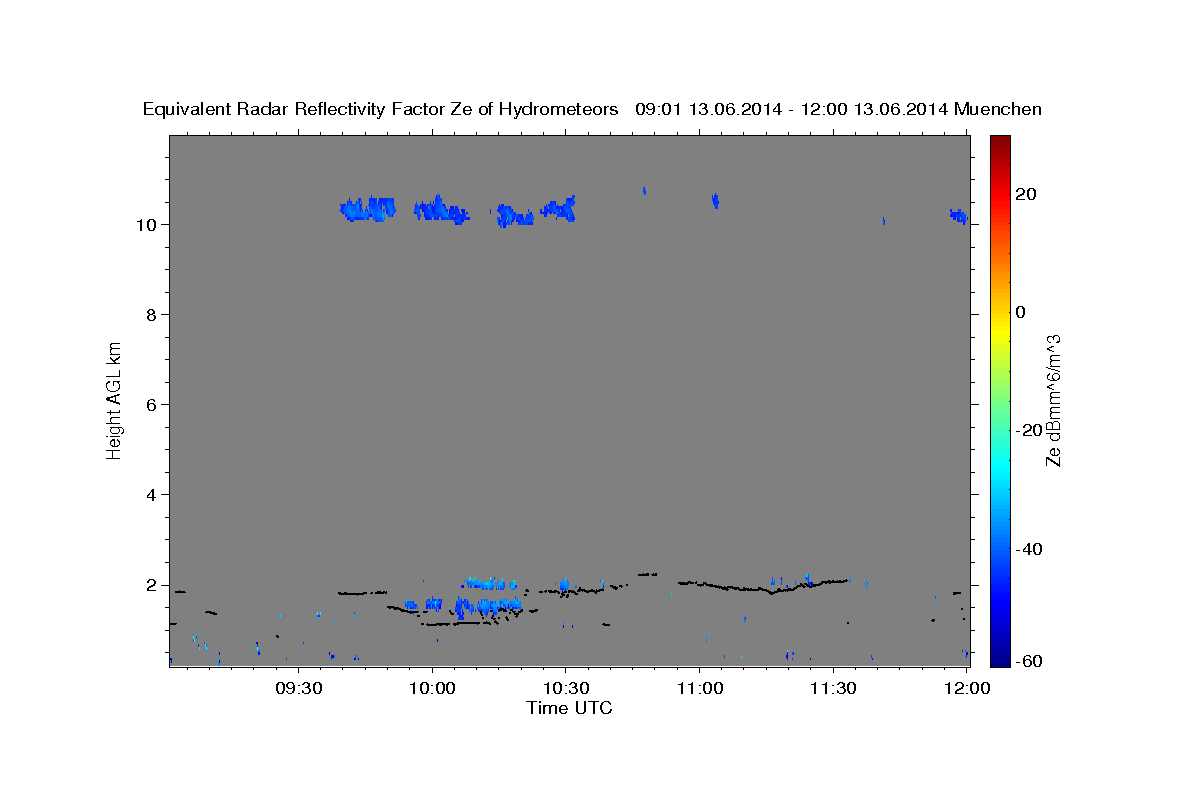Click the 11:00 time tick label

pyautogui.click(x=699, y=689)
